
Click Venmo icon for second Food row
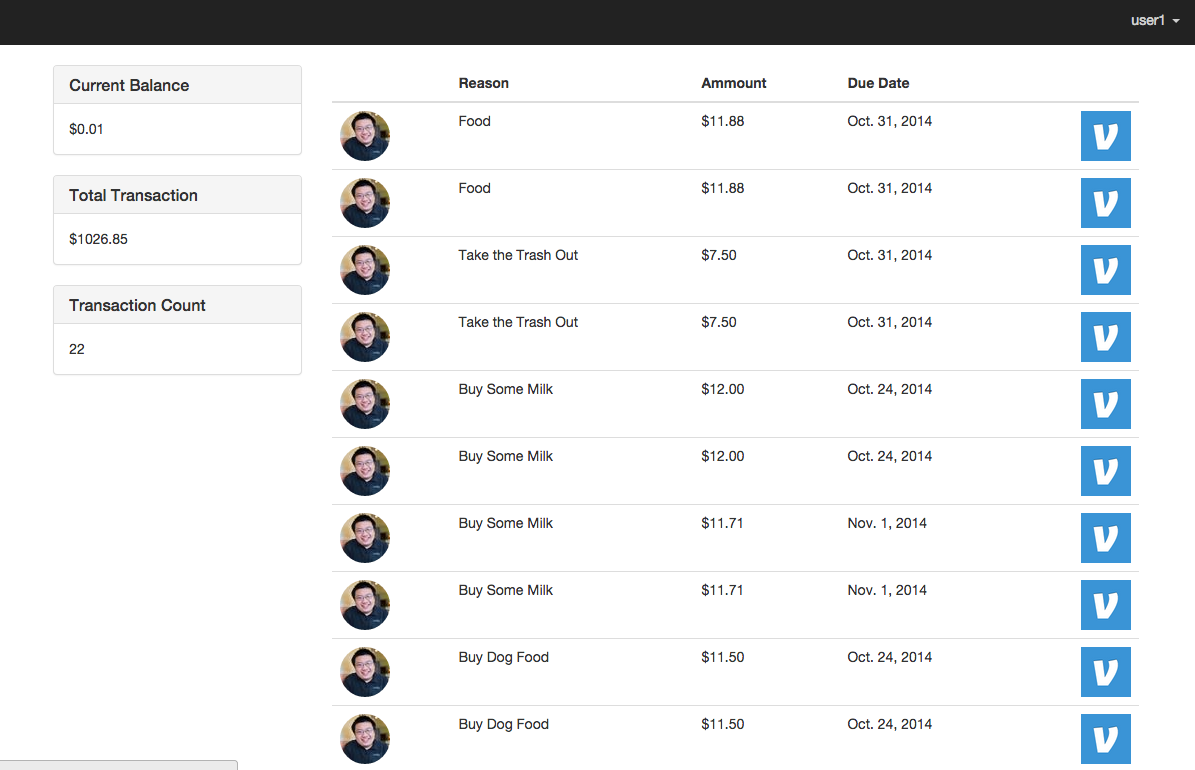1105,203
